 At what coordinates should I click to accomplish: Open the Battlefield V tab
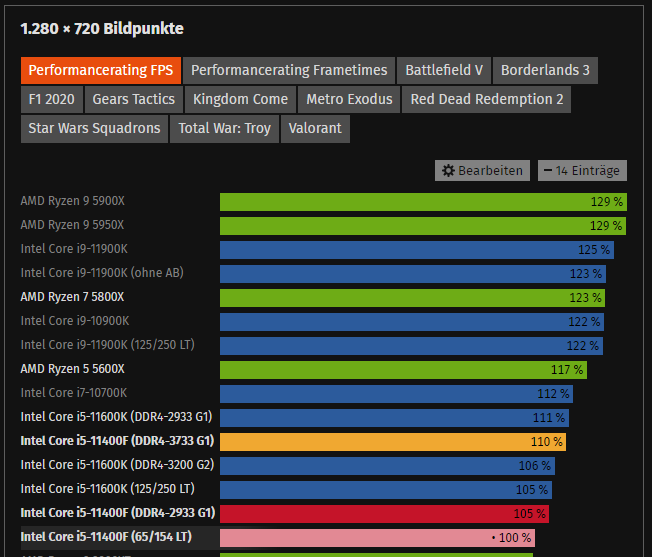(444, 70)
